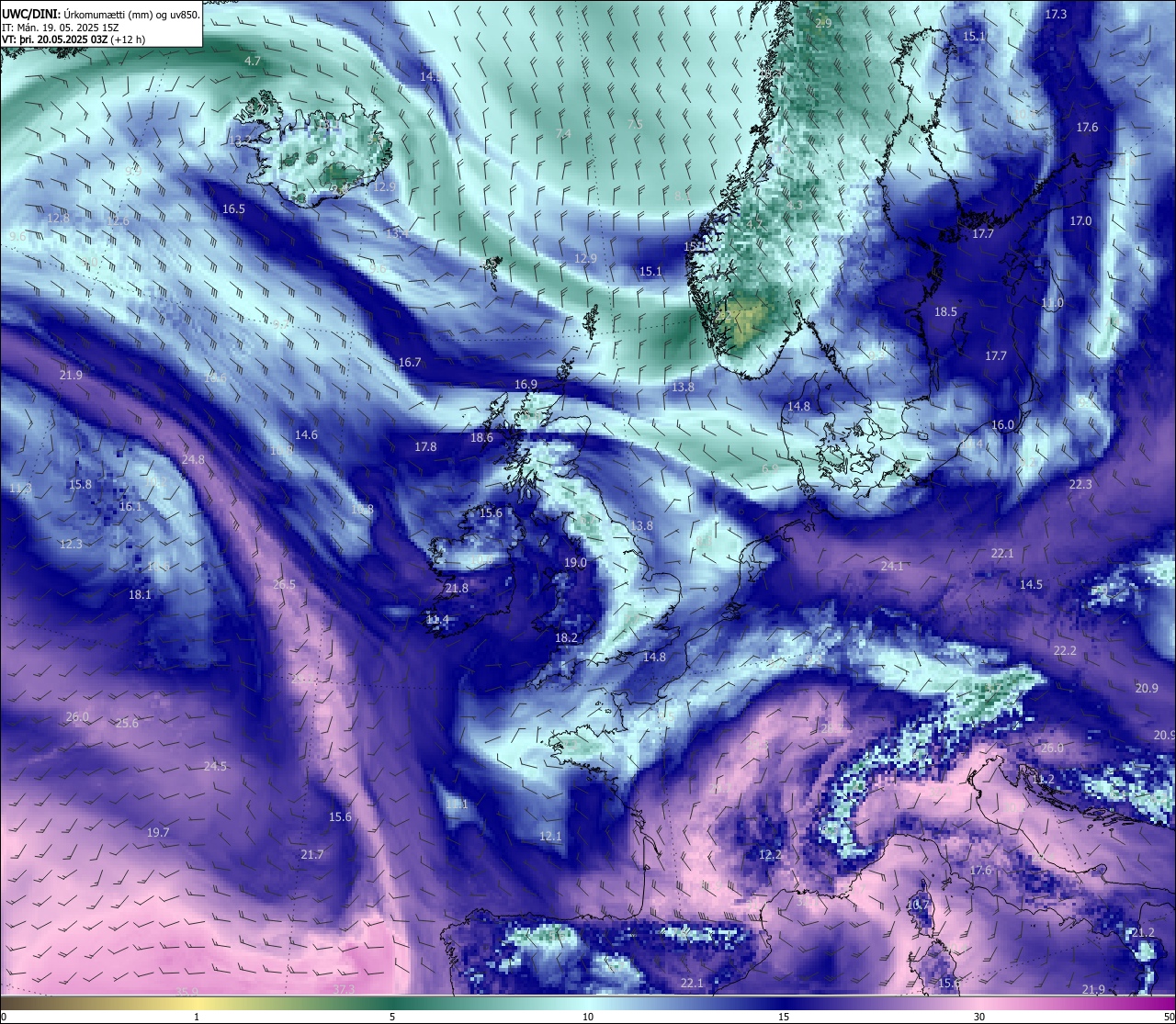The image size is (1176, 1024).
Task: Click the 19.7 value on the map
Action: coord(158,833)
